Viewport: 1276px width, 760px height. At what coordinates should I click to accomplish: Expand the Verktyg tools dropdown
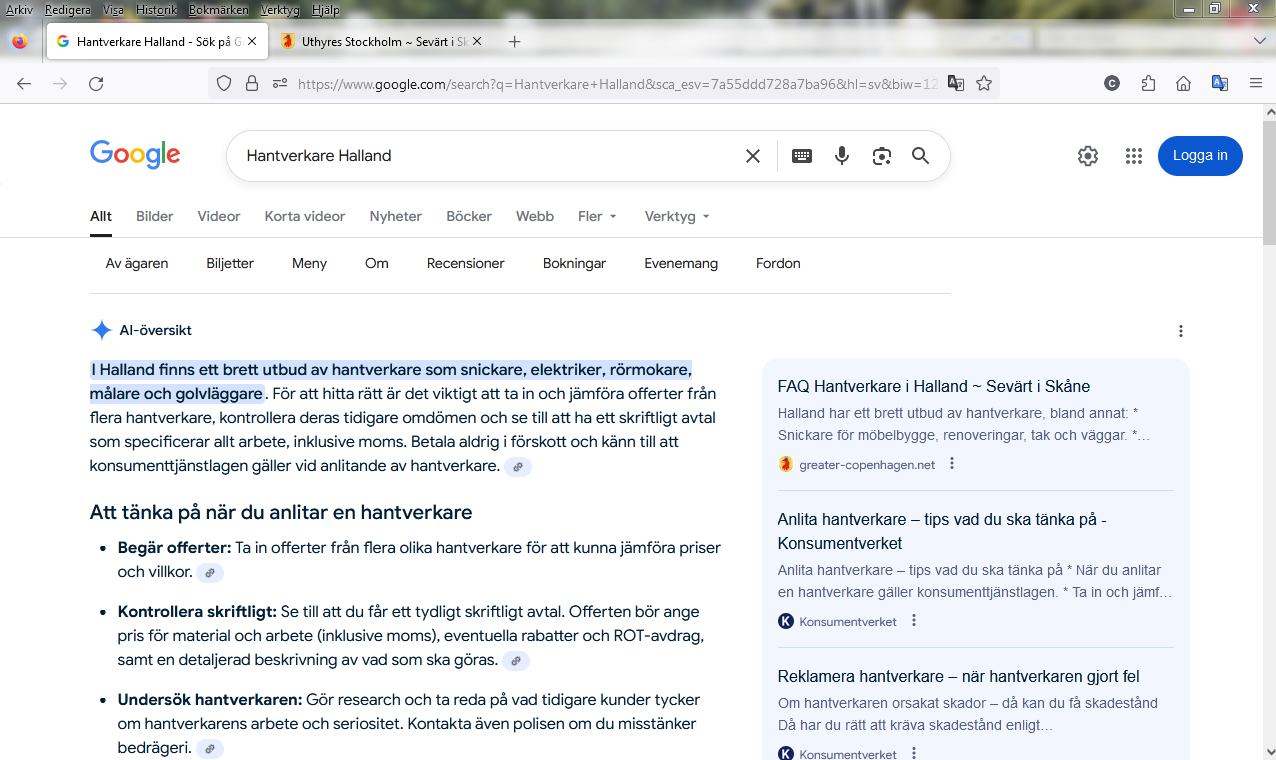coord(677,216)
